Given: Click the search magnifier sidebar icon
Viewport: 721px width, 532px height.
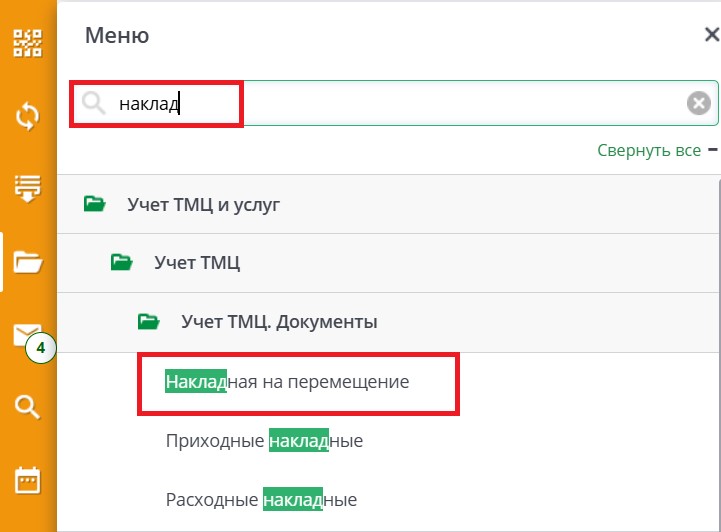Looking at the screenshot, I should click(27, 406).
